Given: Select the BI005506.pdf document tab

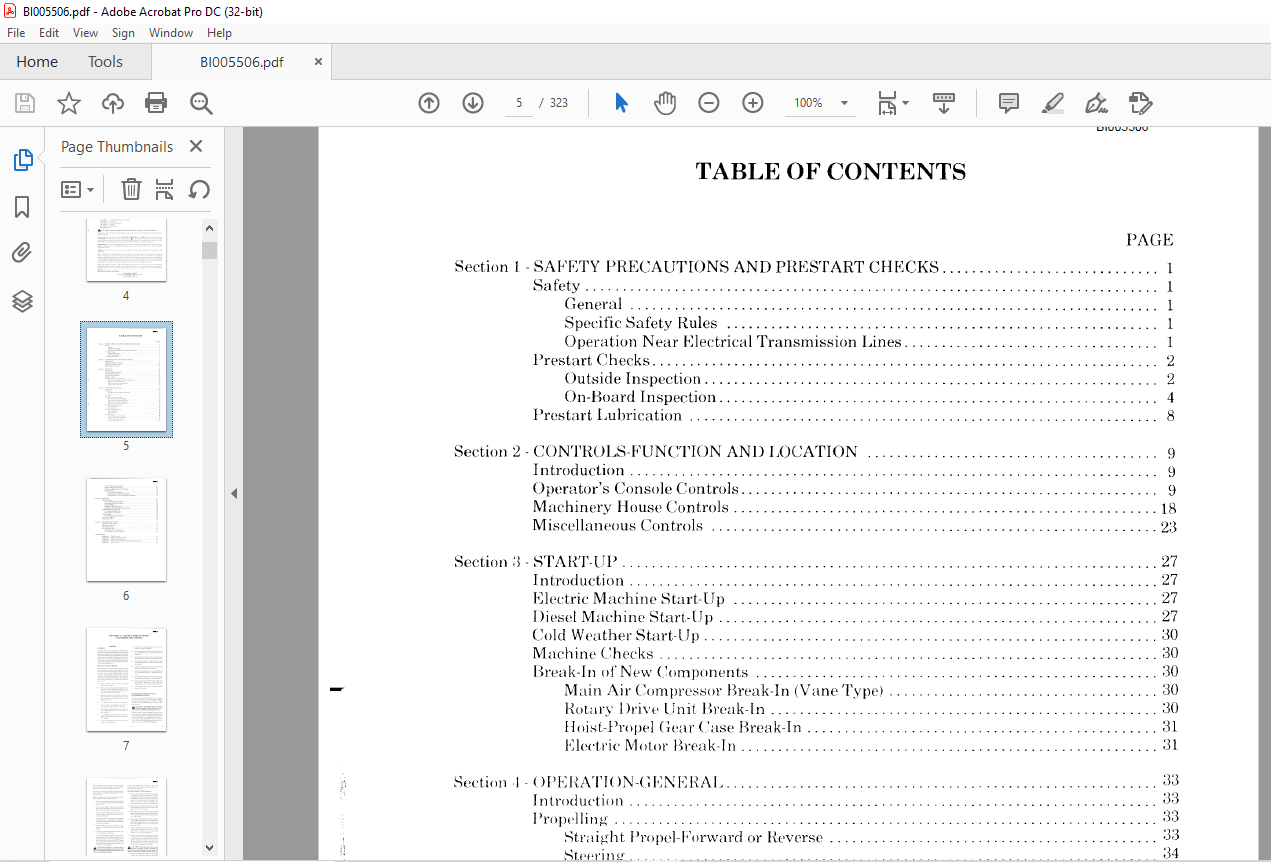Looking at the screenshot, I should coord(241,61).
